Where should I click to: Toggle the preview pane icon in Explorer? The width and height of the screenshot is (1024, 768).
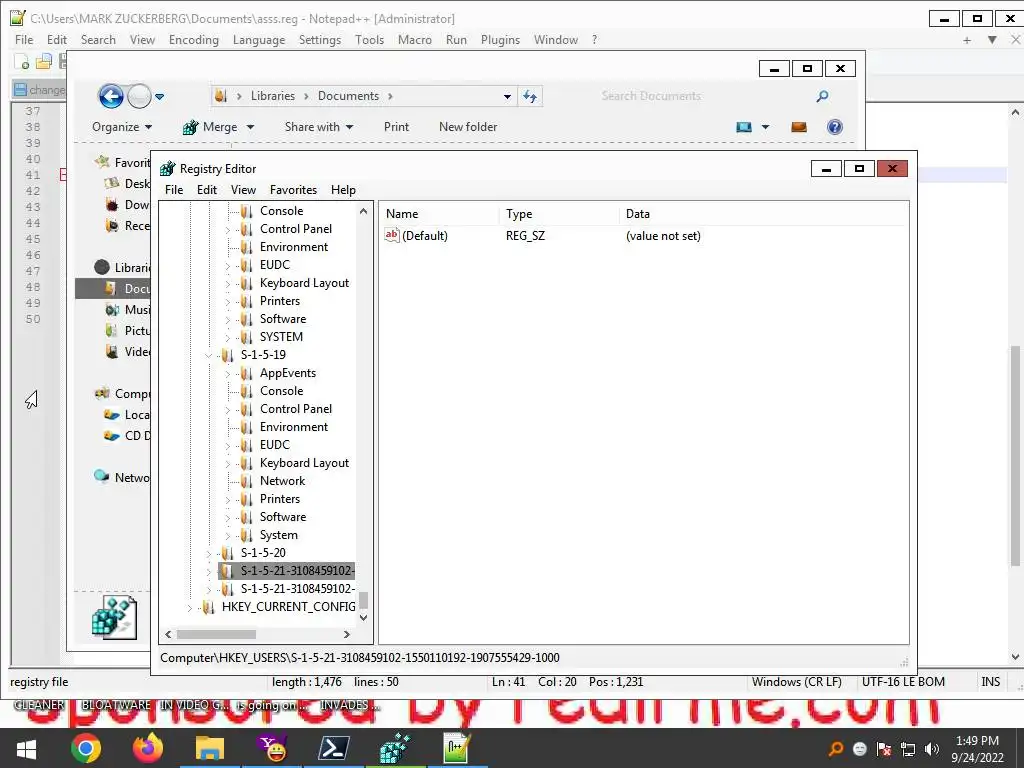coord(799,127)
